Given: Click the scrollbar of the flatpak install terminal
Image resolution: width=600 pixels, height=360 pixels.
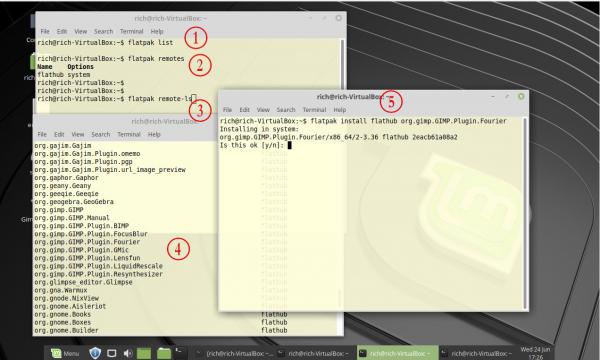Looking at the screenshot, I should tap(525, 213).
